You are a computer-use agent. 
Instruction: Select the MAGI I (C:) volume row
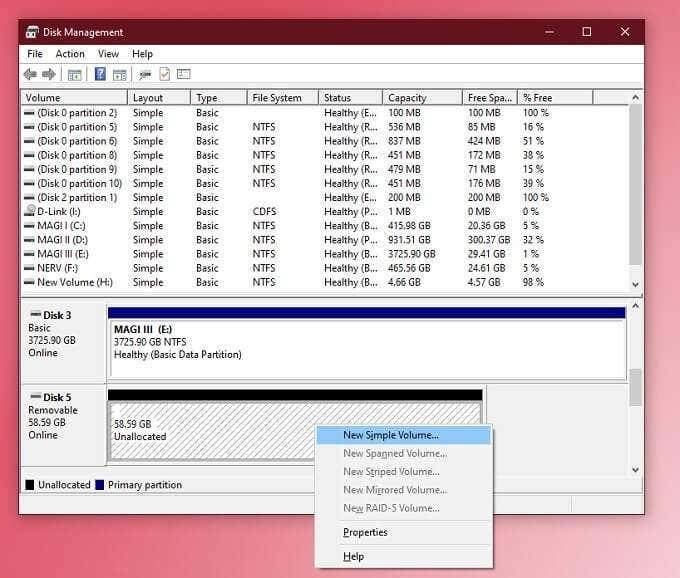click(325, 225)
